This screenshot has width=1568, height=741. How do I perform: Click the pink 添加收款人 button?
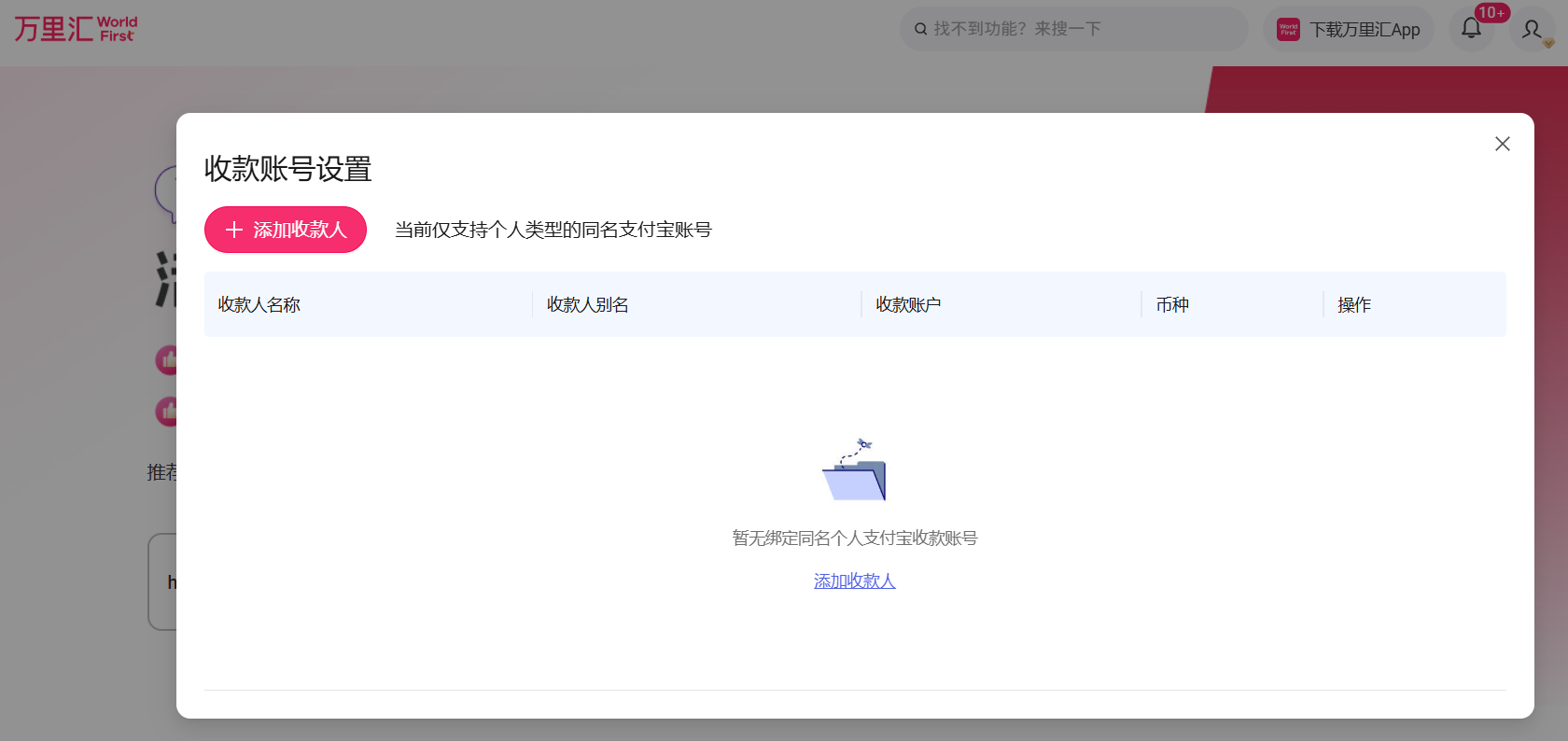coord(286,230)
